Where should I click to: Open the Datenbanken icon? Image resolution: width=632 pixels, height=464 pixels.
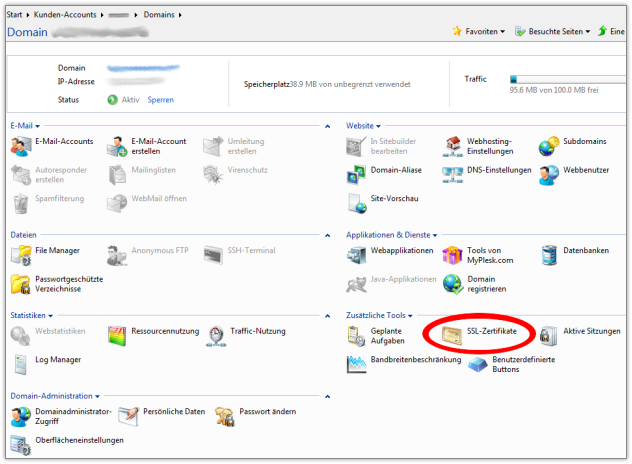pyautogui.click(x=548, y=254)
